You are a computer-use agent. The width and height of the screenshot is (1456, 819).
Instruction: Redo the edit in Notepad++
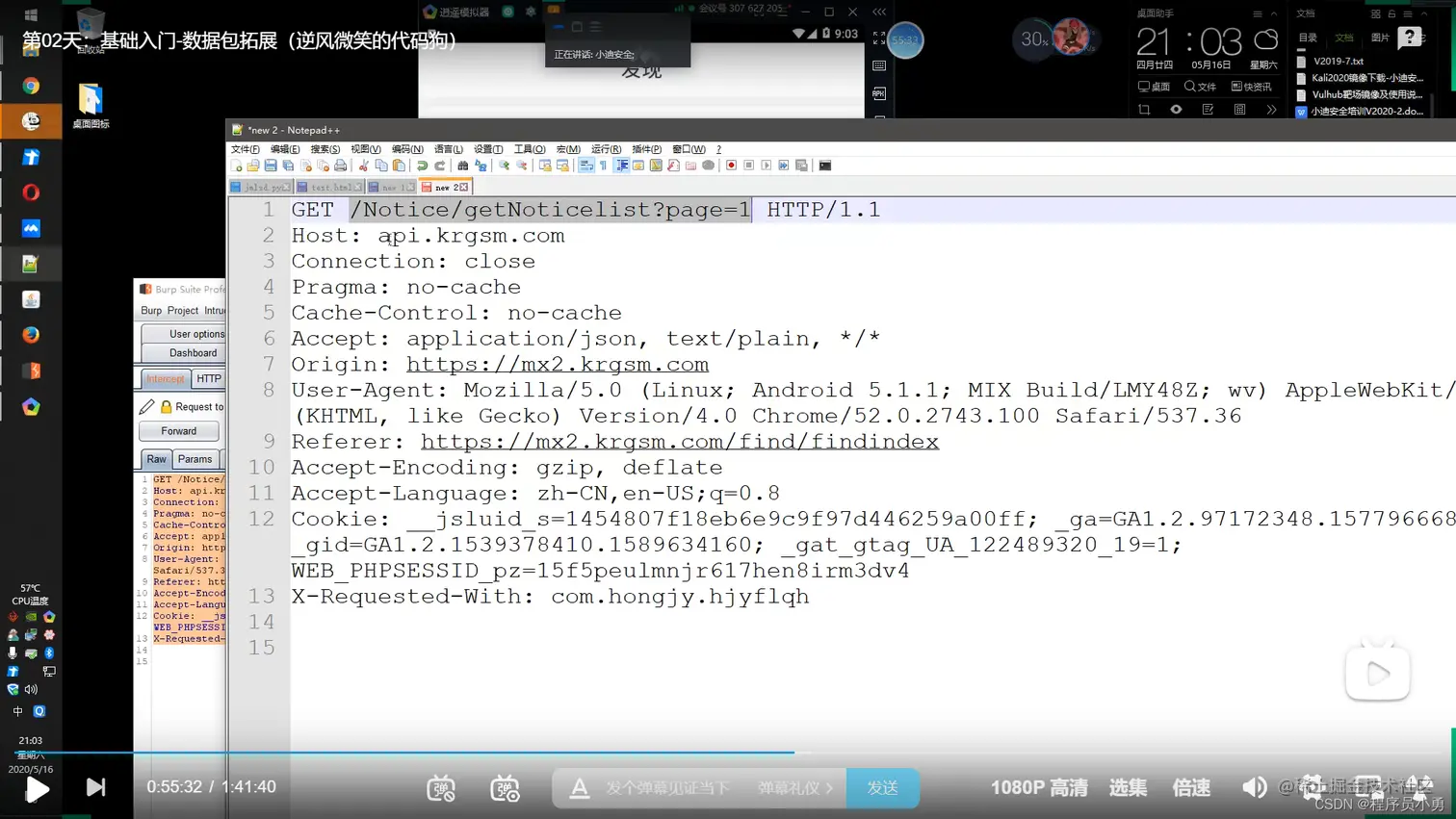439,166
